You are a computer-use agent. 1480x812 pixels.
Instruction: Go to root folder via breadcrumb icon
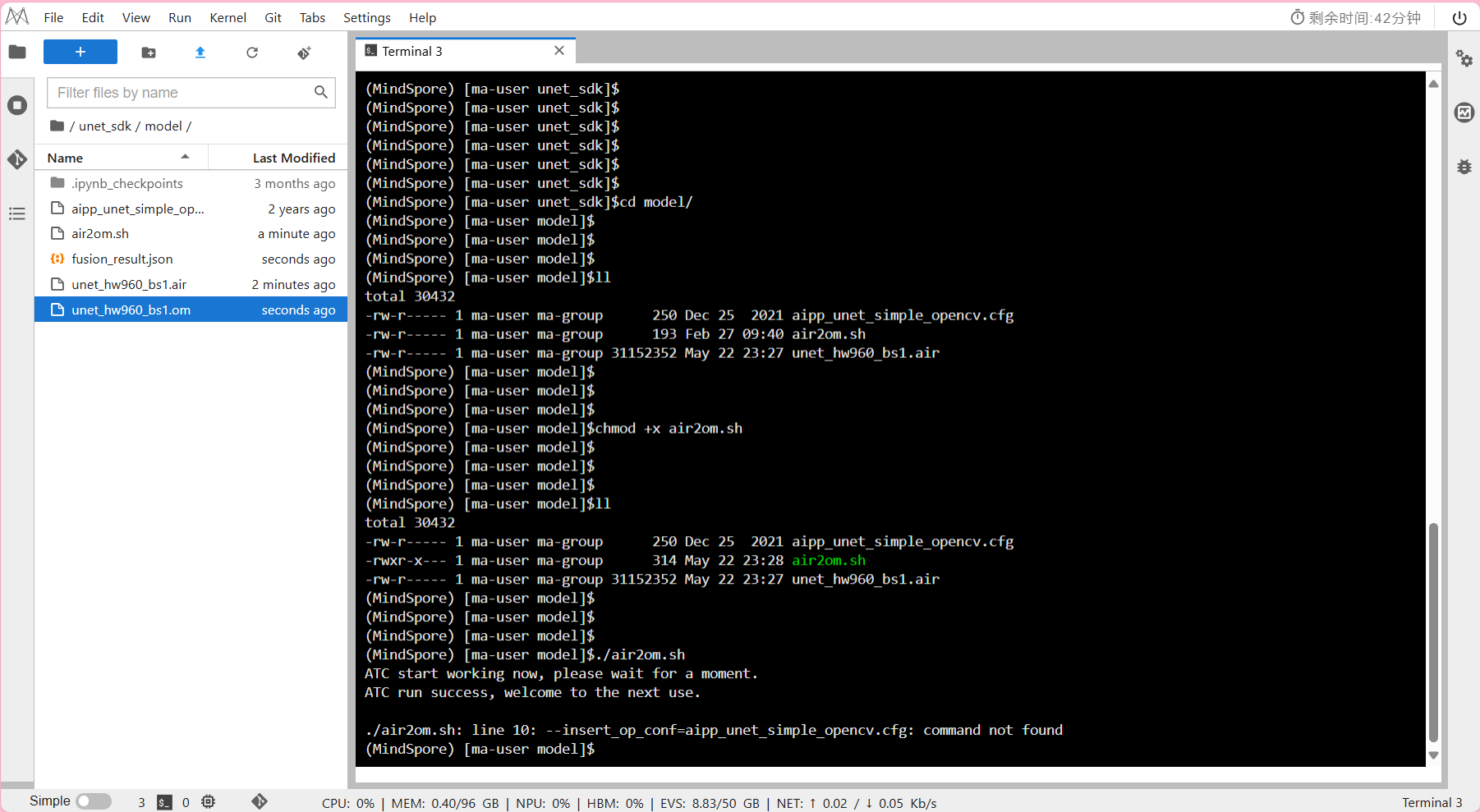pos(57,126)
